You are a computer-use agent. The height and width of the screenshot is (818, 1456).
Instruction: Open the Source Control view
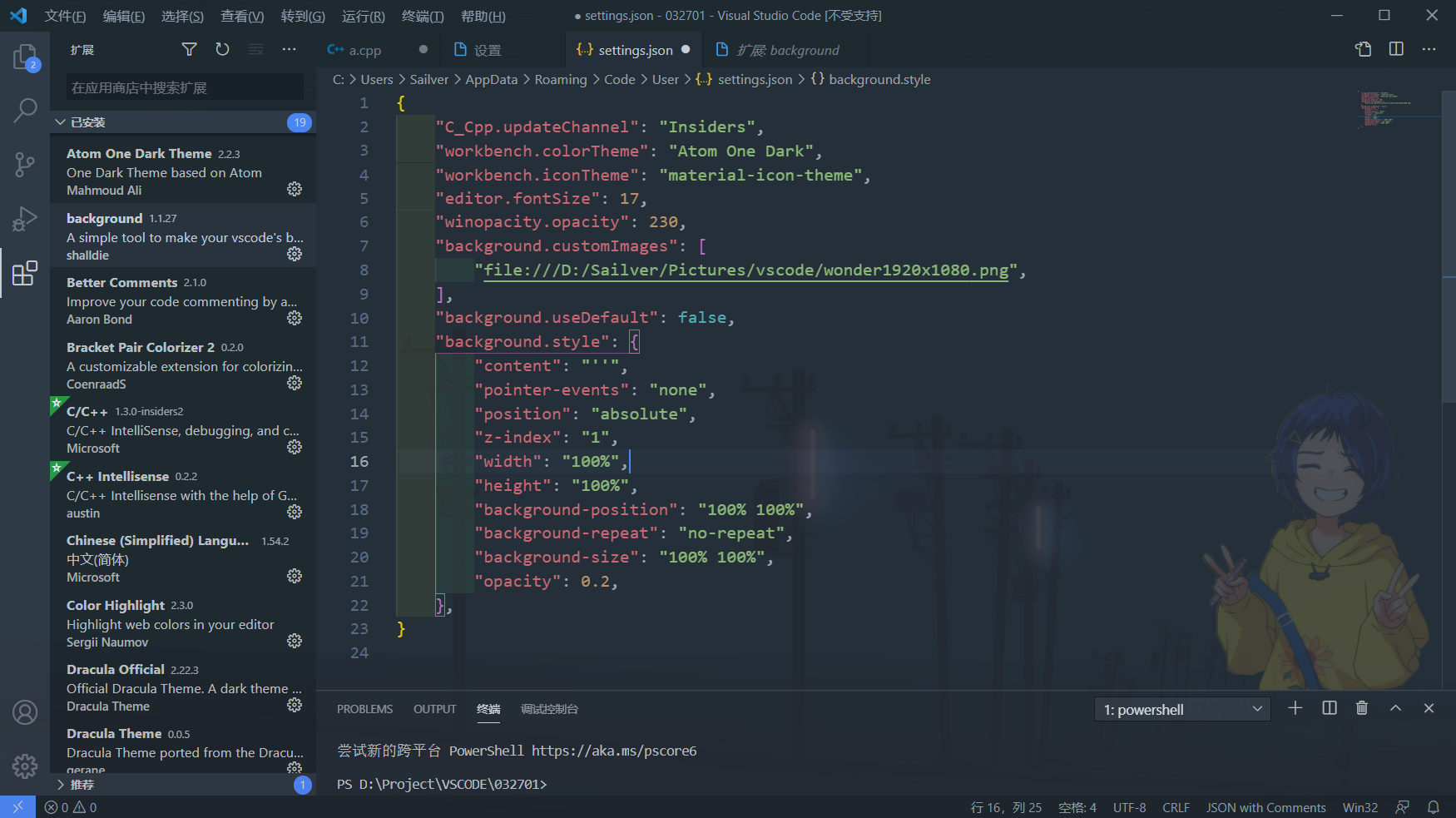point(25,165)
